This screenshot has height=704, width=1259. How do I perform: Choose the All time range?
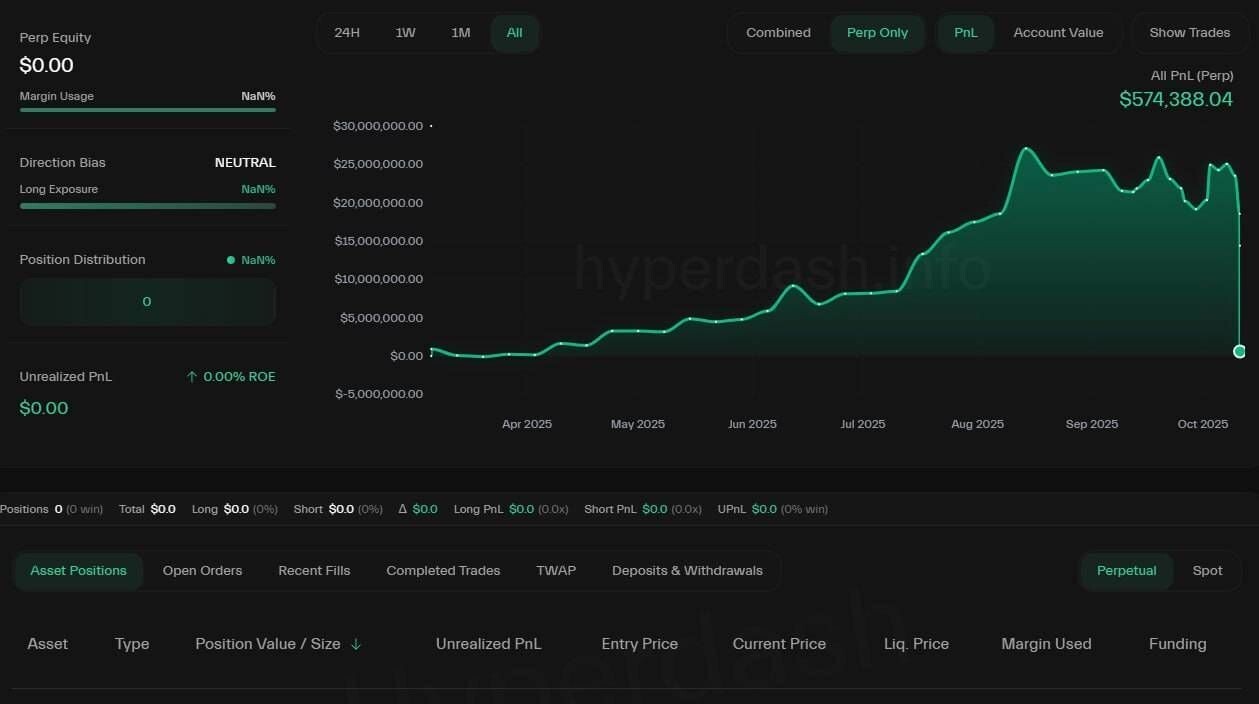[514, 33]
